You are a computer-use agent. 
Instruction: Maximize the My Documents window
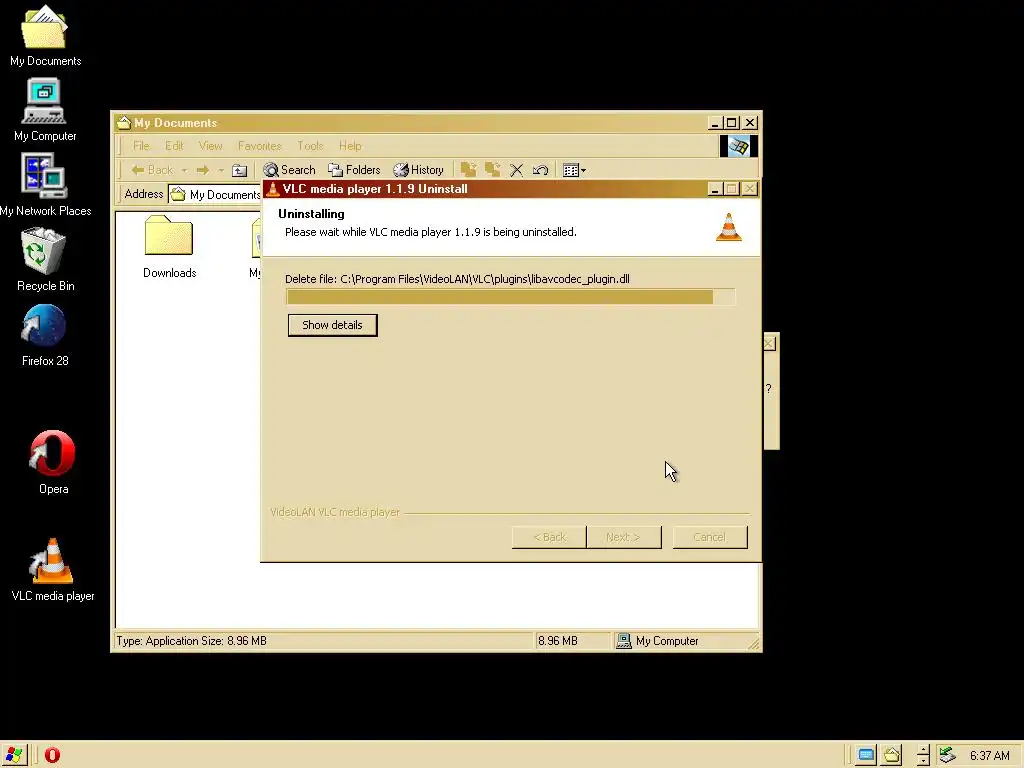[x=732, y=123]
